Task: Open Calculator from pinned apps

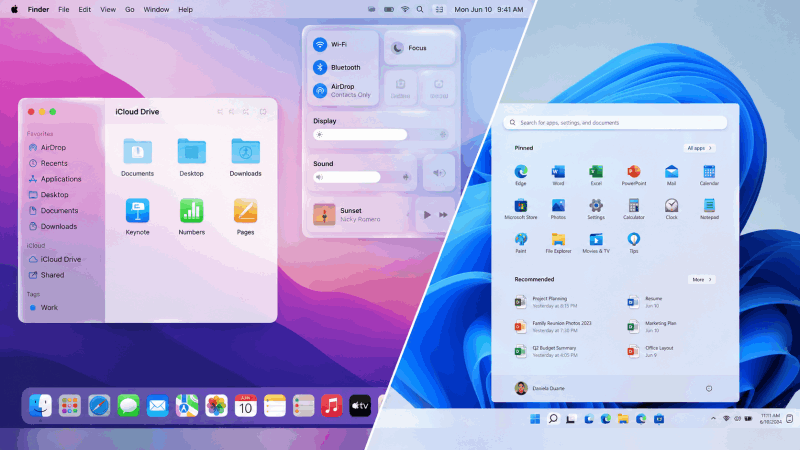Action: pyautogui.click(x=634, y=209)
